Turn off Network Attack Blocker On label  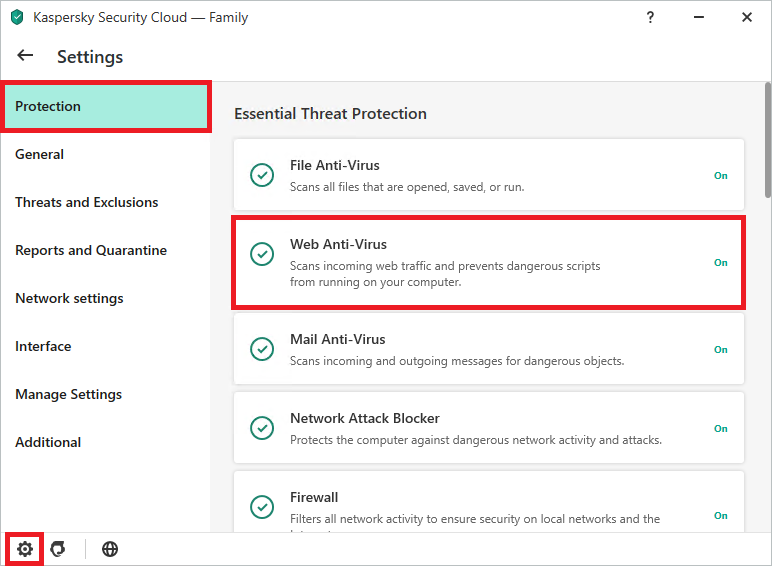tap(721, 429)
